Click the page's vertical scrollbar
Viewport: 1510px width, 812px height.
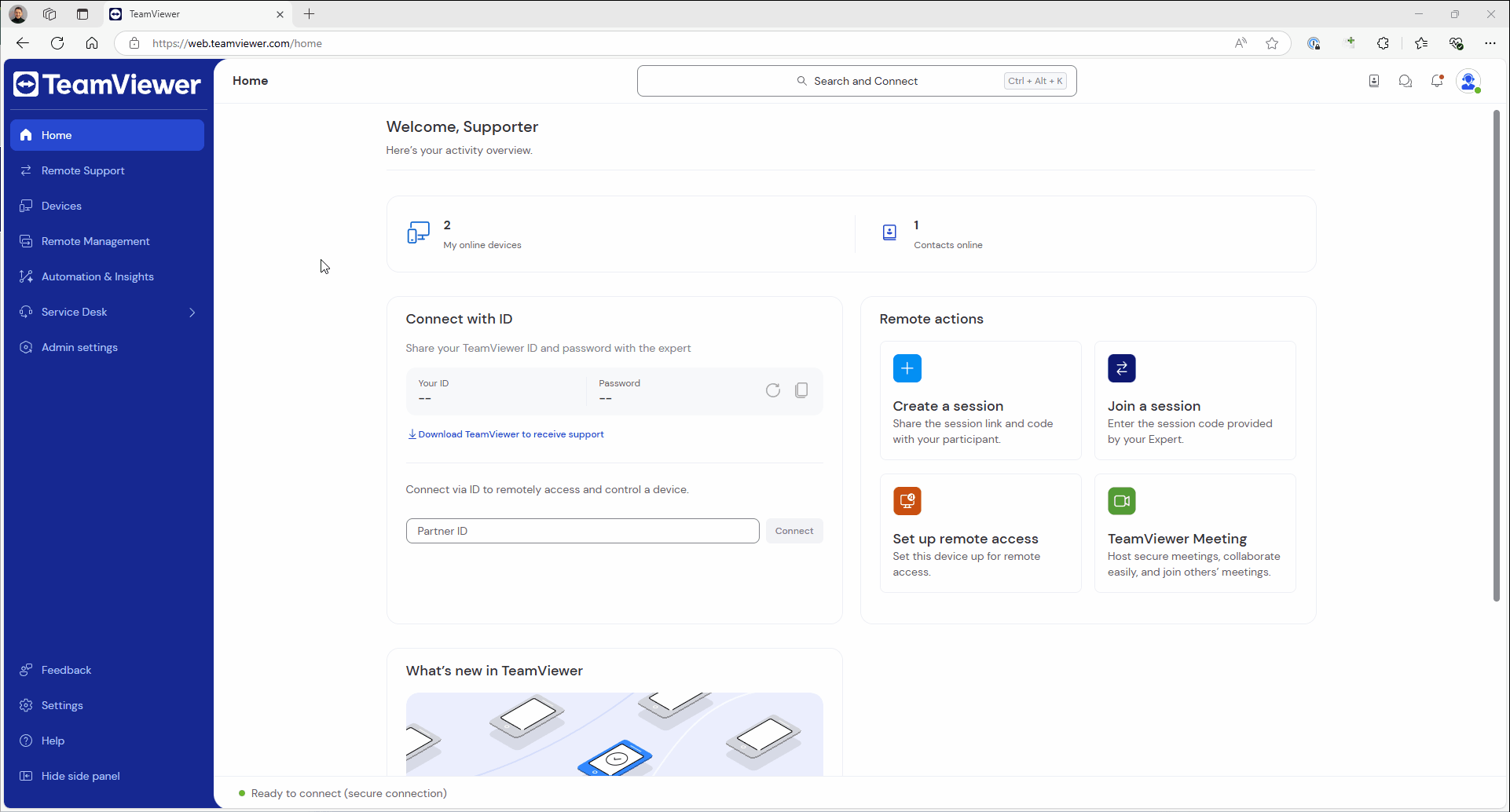tap(1496, 353)
